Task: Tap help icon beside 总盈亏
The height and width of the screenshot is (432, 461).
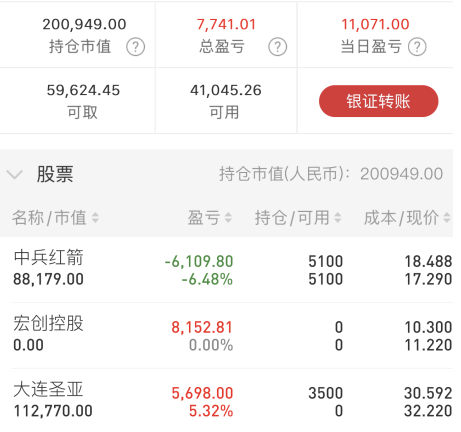Action: (278, 47)
